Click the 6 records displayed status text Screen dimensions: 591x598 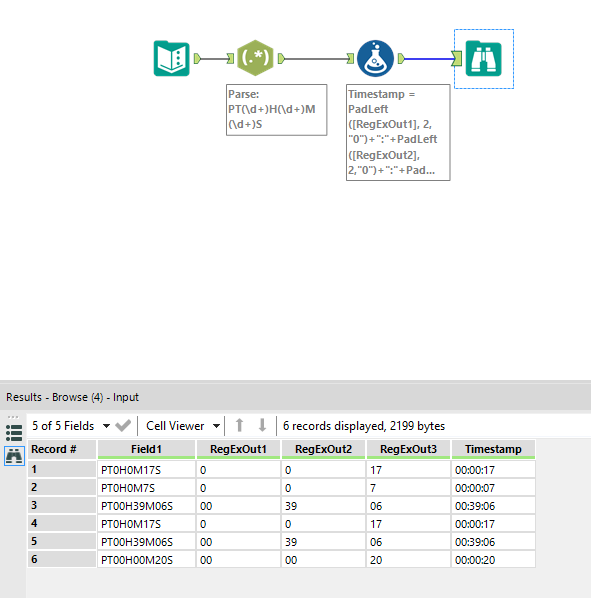(x=364, y=426)
